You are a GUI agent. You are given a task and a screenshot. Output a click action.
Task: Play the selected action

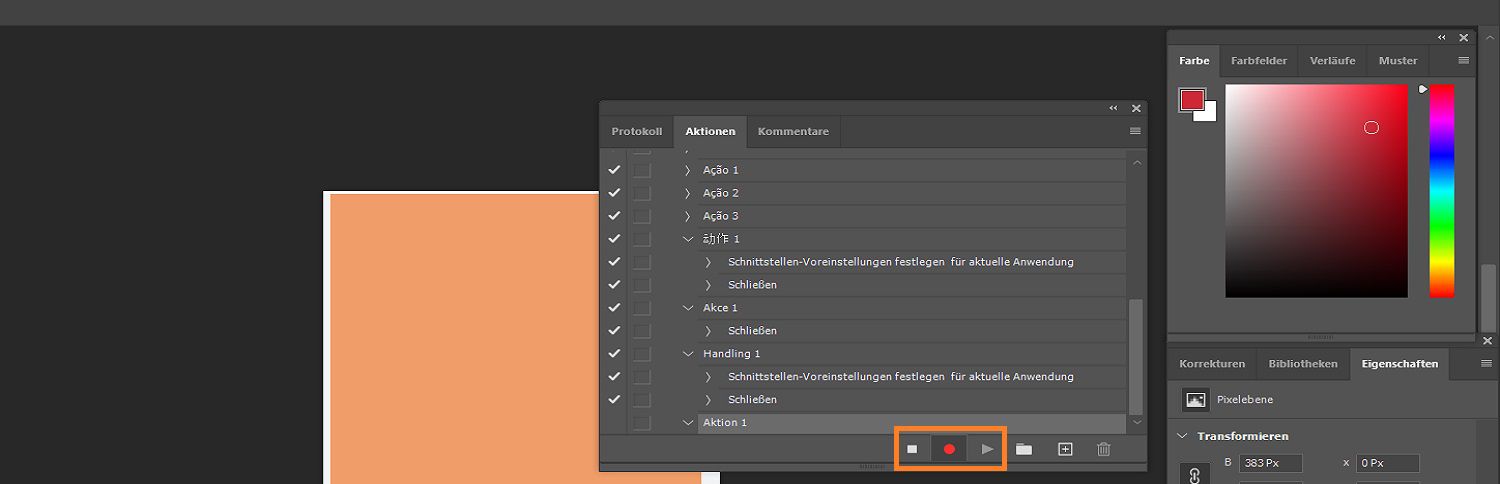987,449
